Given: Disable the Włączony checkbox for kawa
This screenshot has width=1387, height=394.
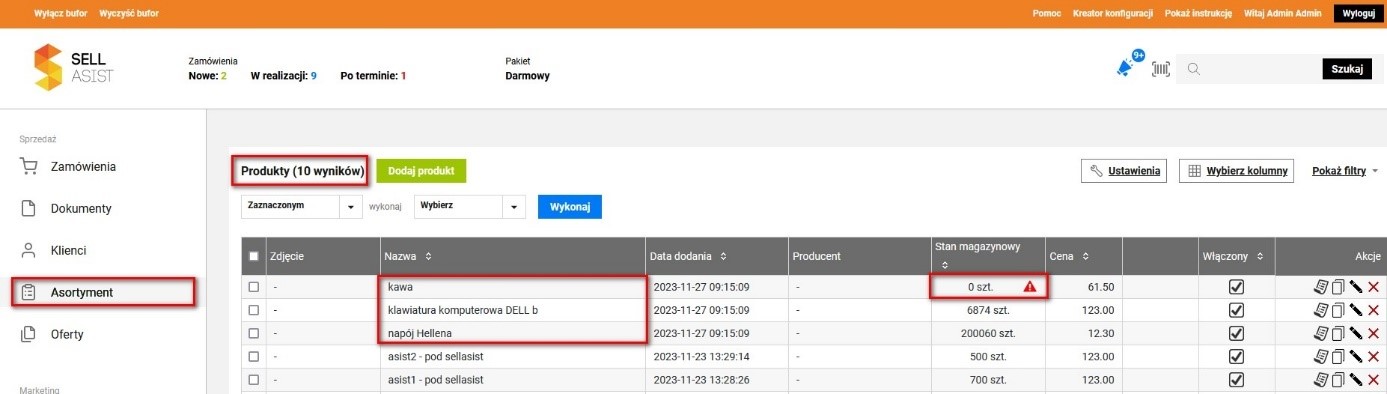Looking at the screenshot, I should click(1236, 287).
